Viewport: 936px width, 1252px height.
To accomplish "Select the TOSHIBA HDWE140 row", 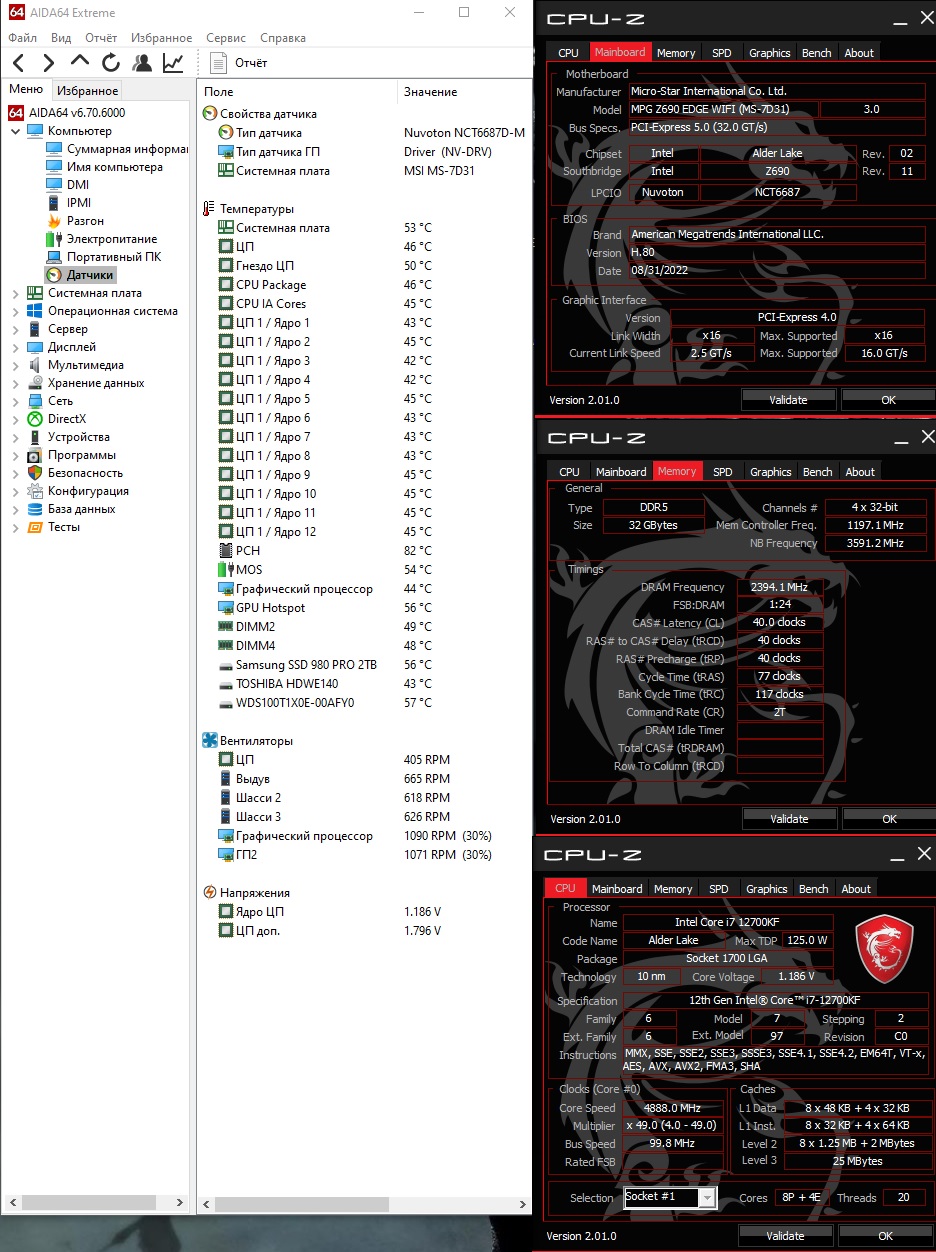I will 365,684.
